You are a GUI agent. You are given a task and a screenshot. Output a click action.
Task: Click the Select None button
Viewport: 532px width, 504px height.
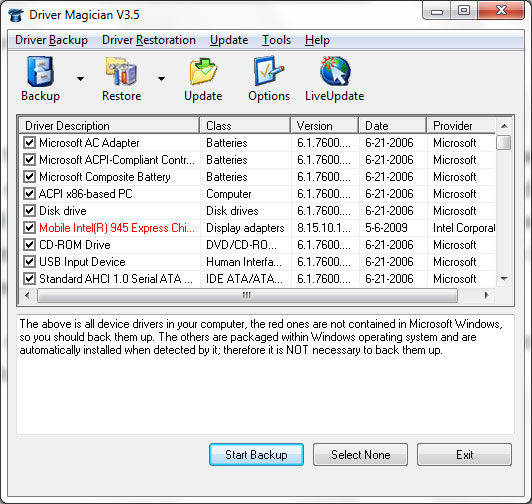tap(360, 454)
